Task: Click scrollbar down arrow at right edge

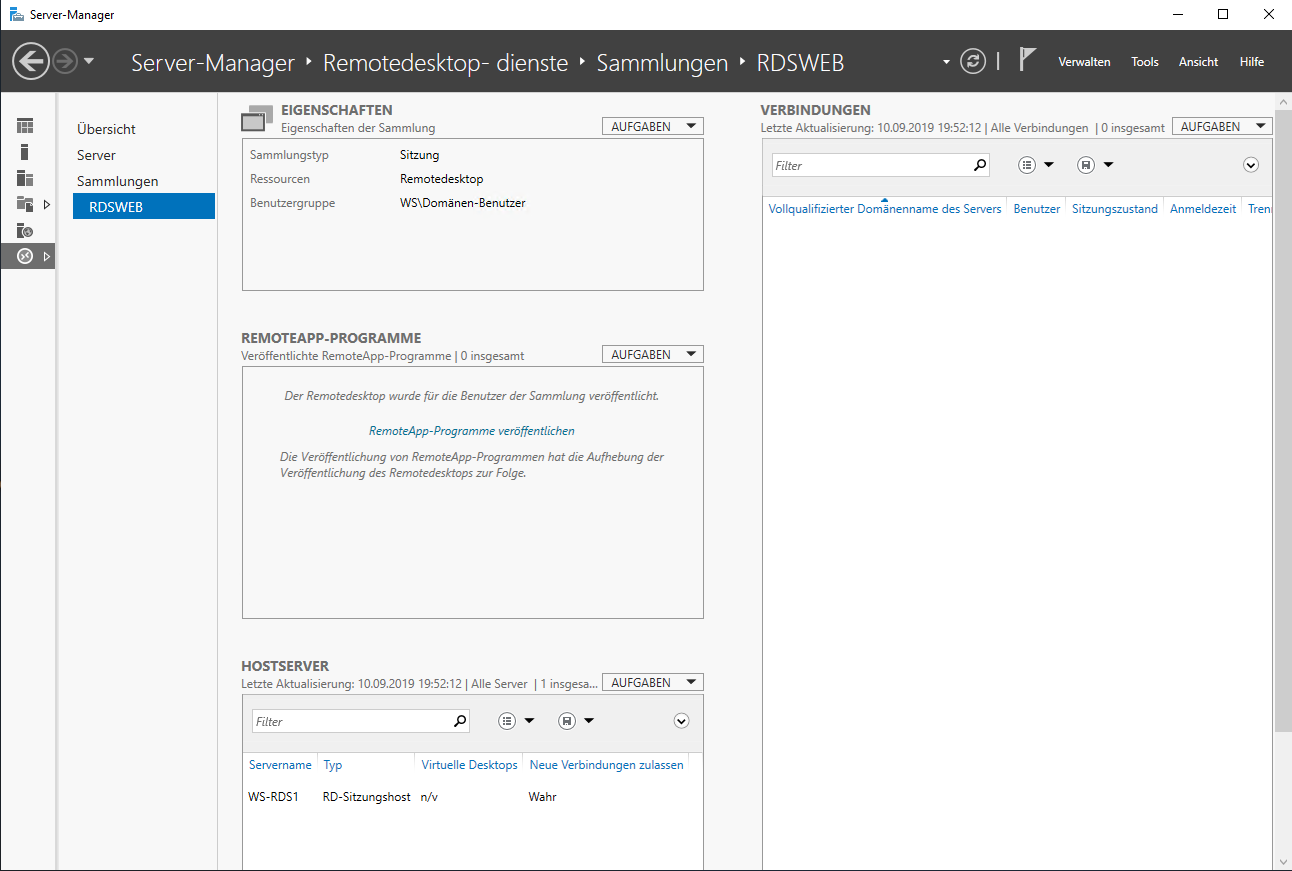Action: (x=1284, y=861)
